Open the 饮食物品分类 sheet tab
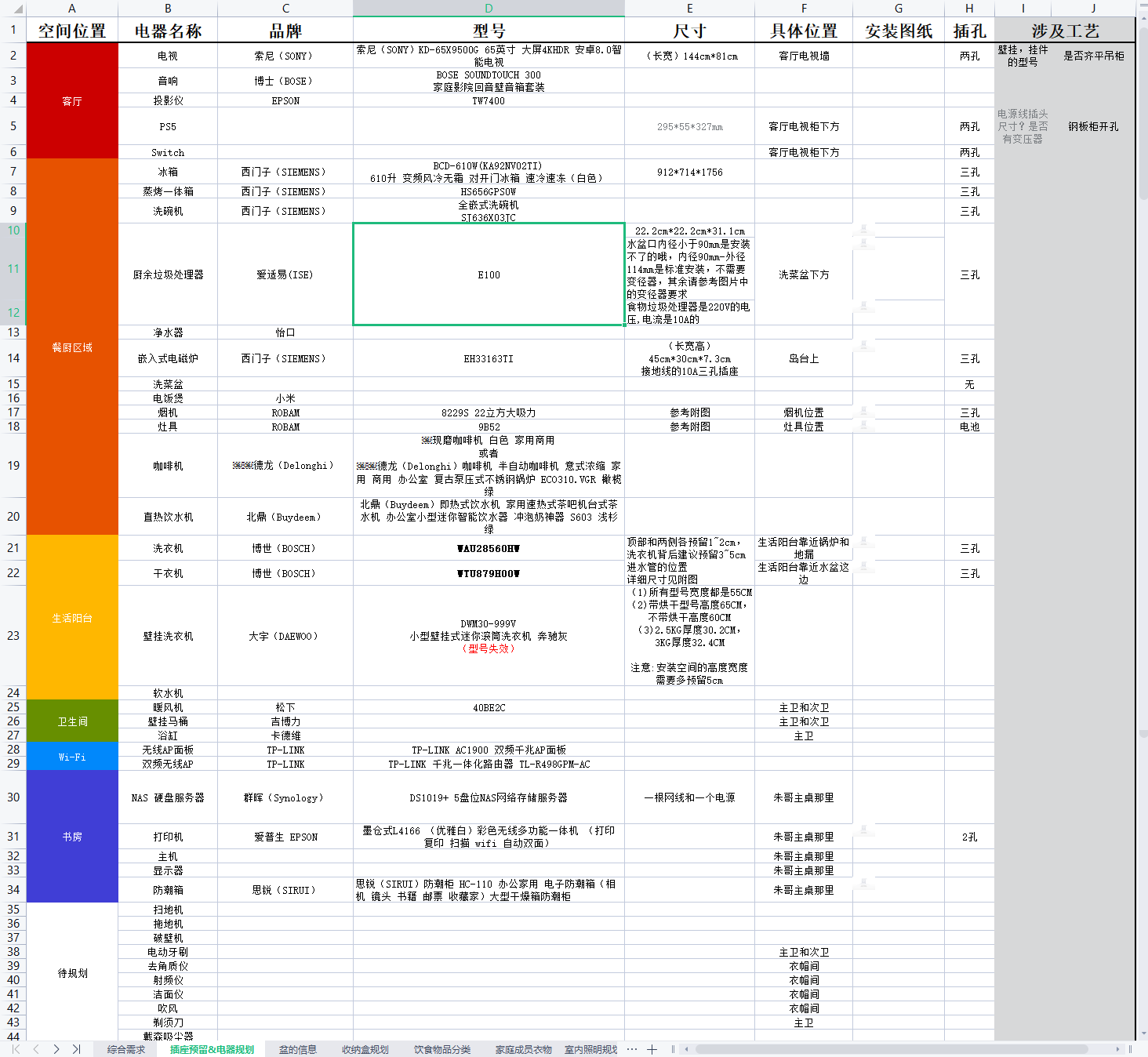Image resolution: width=1148 pixels, height=1057 pixels. pyautogui.click(x=442, y=1049)
